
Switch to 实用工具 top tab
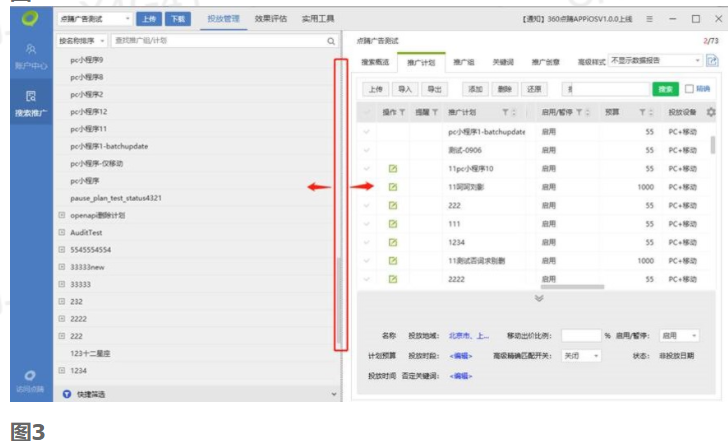[x=318, y=19]
